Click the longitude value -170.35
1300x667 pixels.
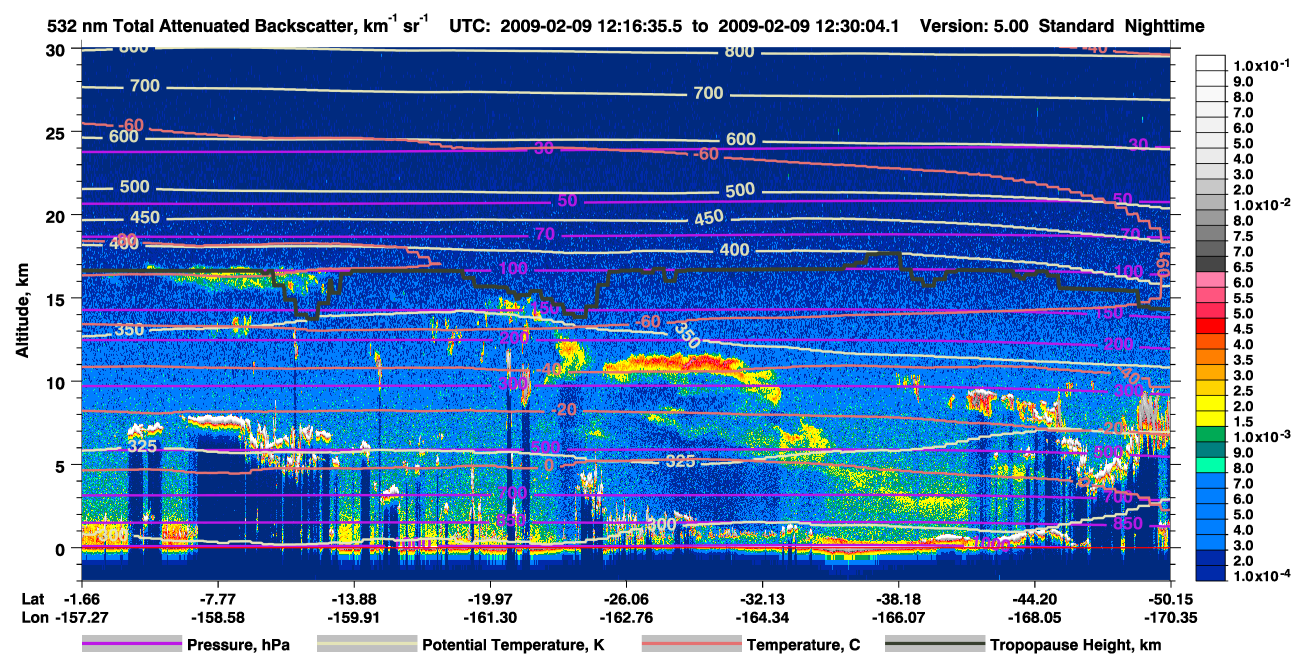pyautogui.click(x=1170, y=617)
